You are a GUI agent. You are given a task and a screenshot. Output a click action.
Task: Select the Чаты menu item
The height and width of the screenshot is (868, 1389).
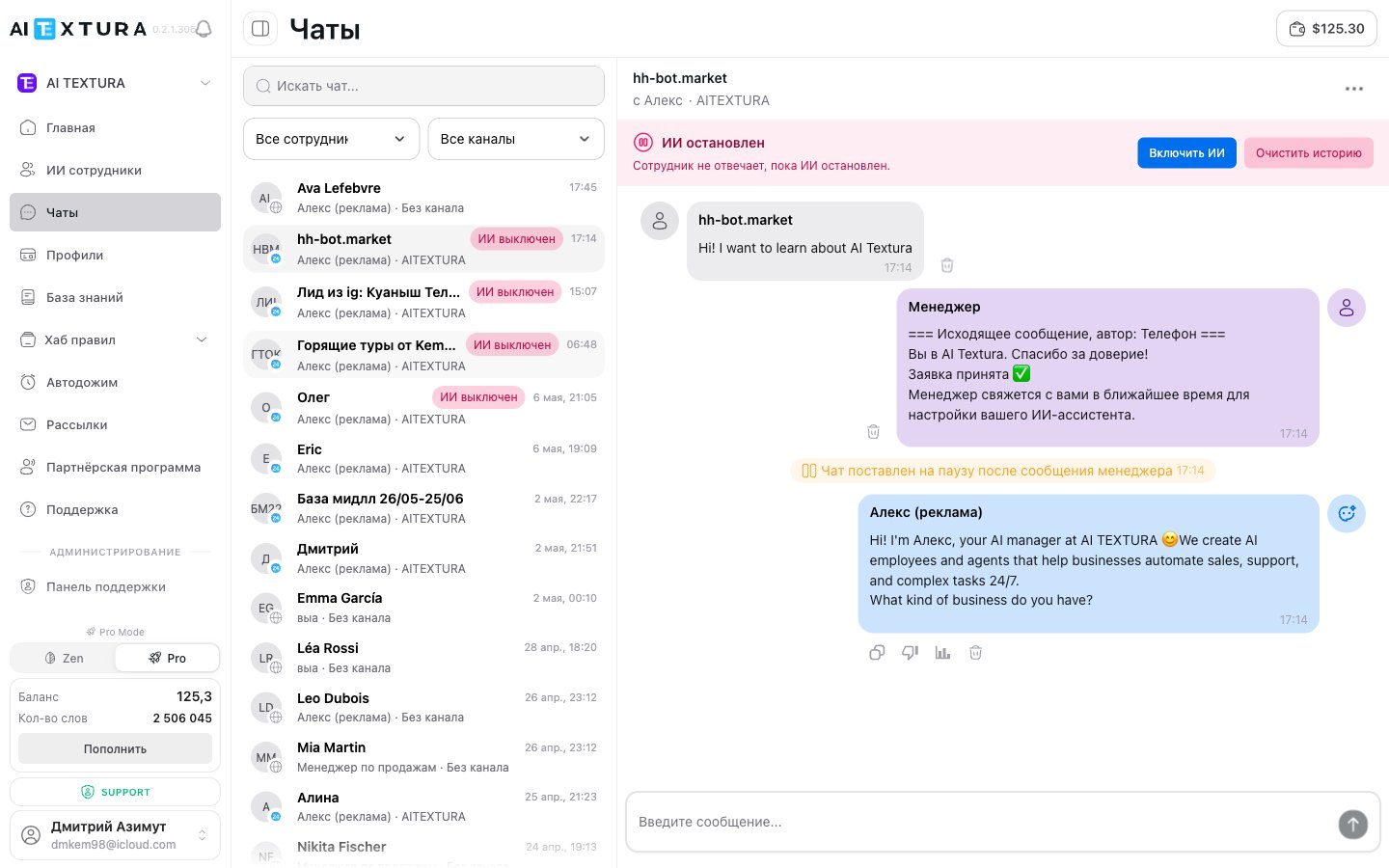[x=115, y=212]
